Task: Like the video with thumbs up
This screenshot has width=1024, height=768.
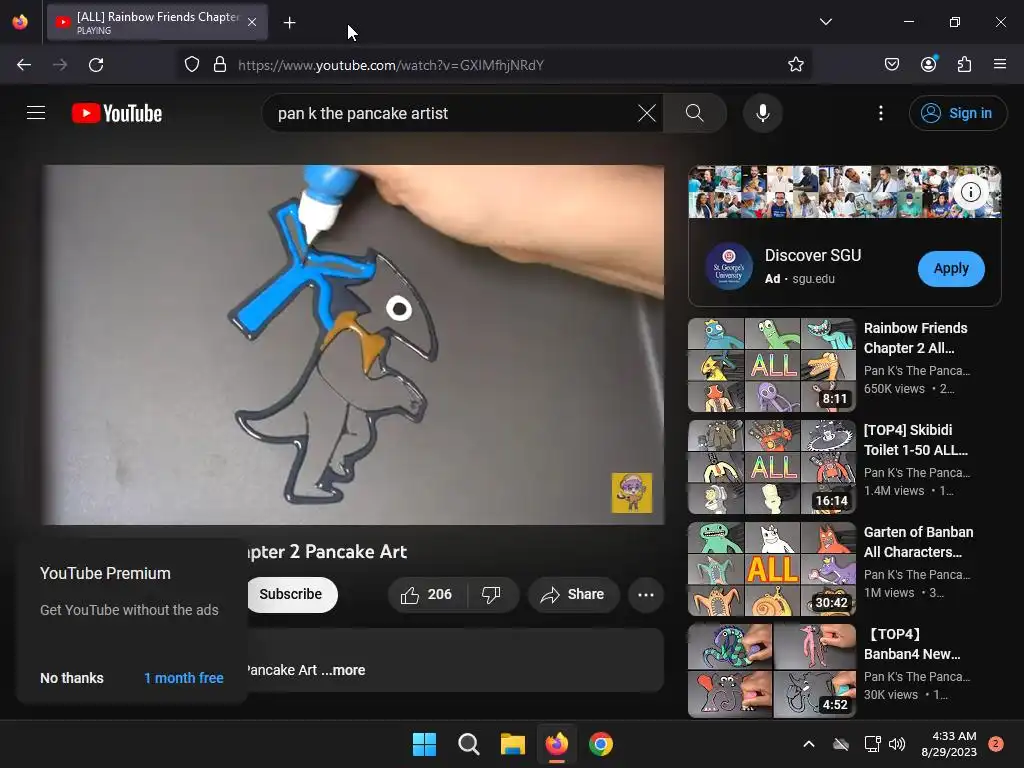Action: pyautogui.click(x=427, y=594)
